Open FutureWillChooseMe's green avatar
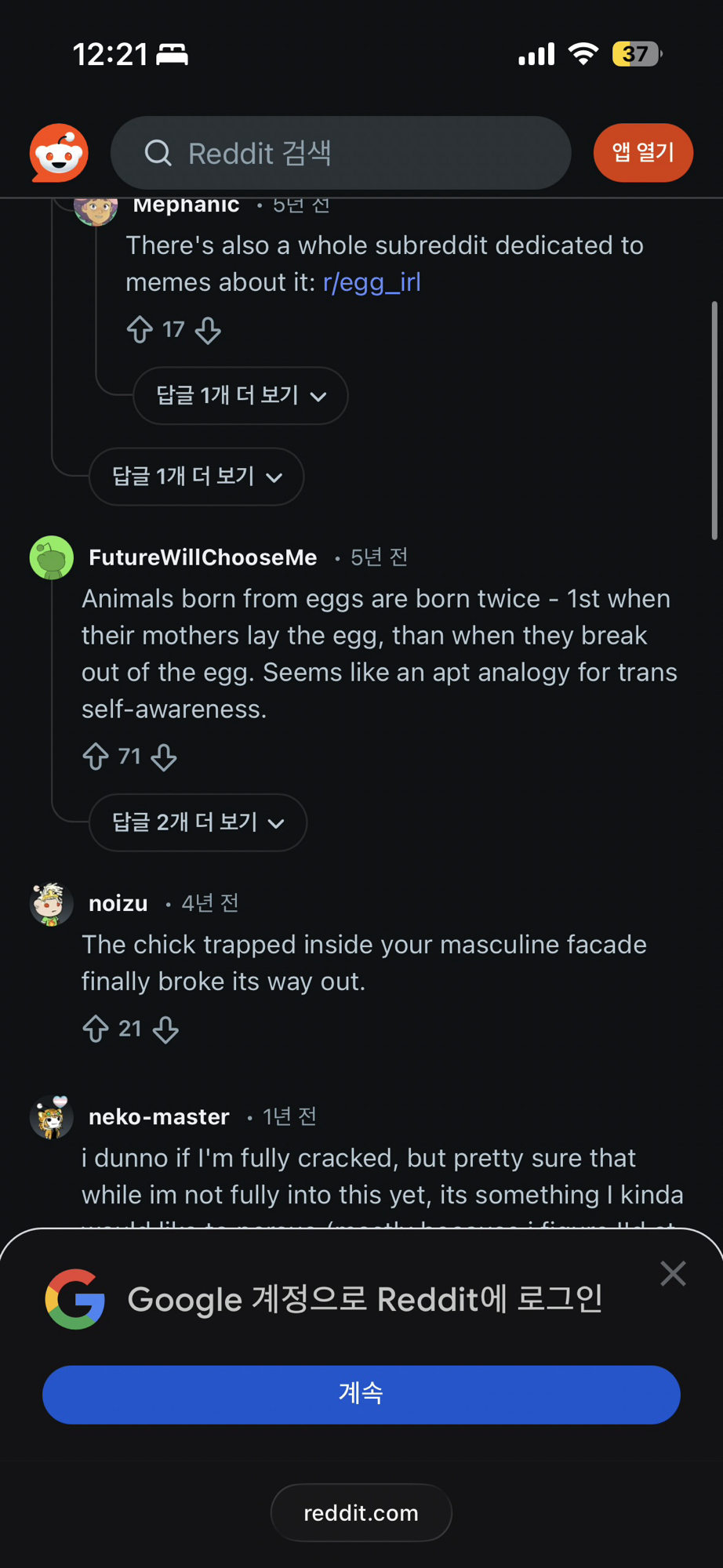This screenshot has height=1568, width=723. click(52, 557)
